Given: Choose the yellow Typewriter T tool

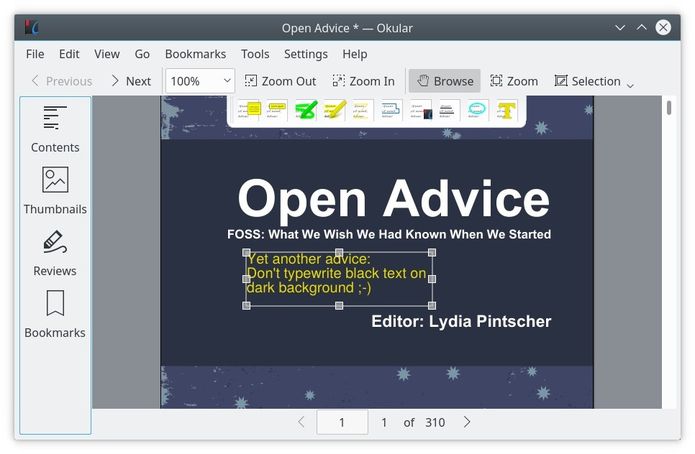Looking at the screenshot, I should 506,110.
